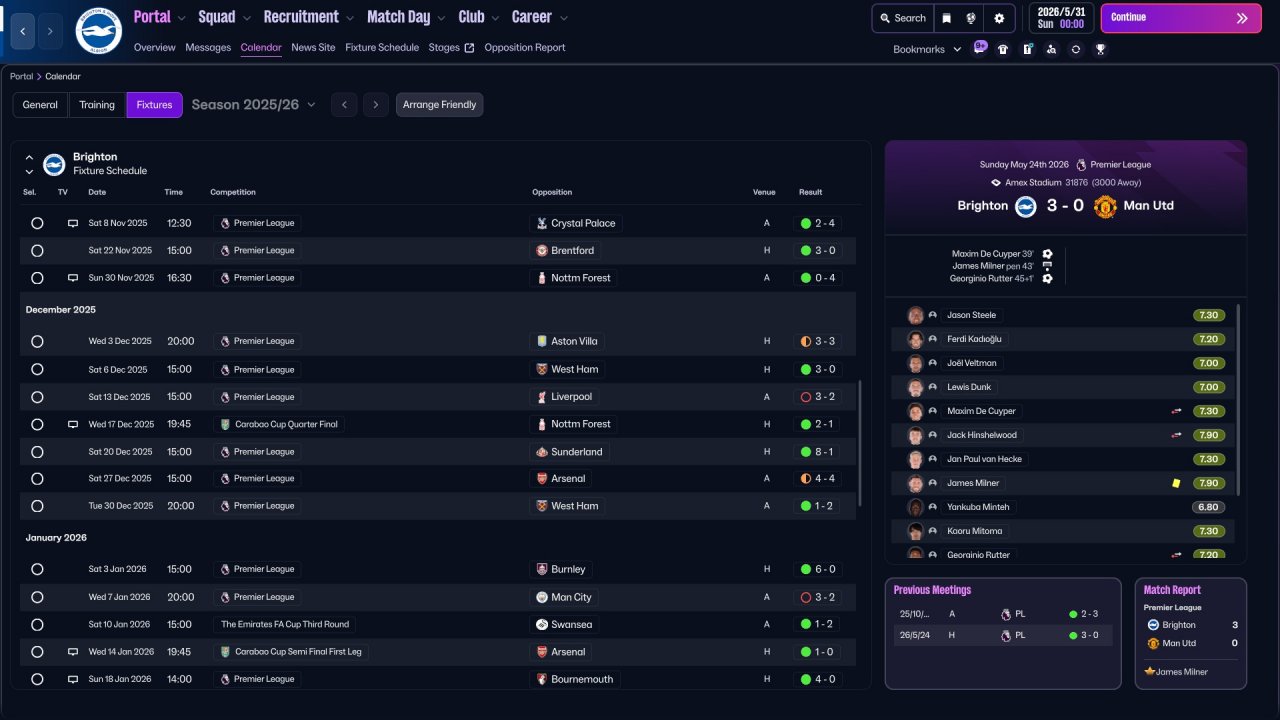Open the settings gear icon
The width and height of the screenshot is (1280, 720).
click(x=999, y=18)
